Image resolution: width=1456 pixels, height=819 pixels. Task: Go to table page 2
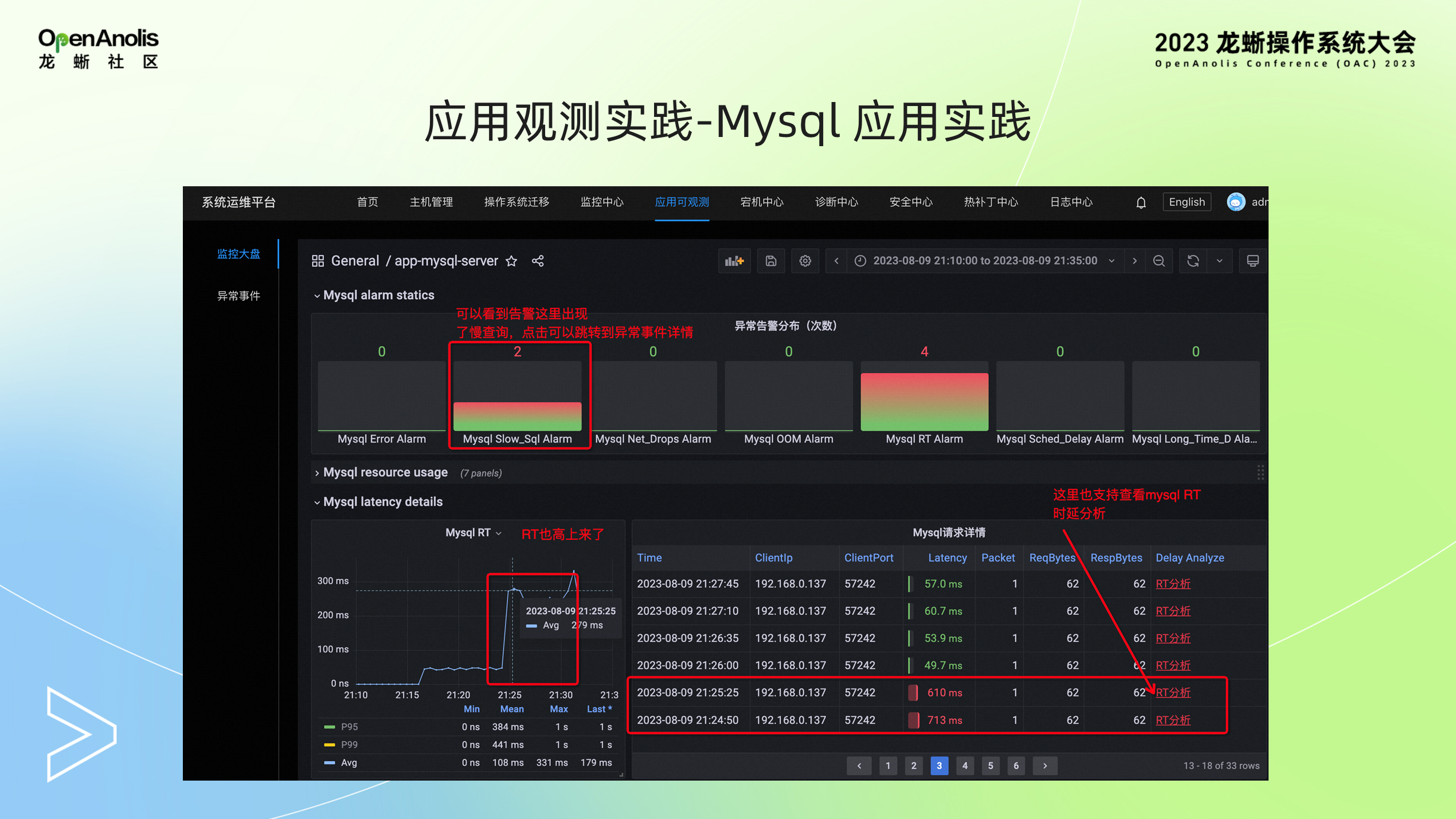(914, 766)
